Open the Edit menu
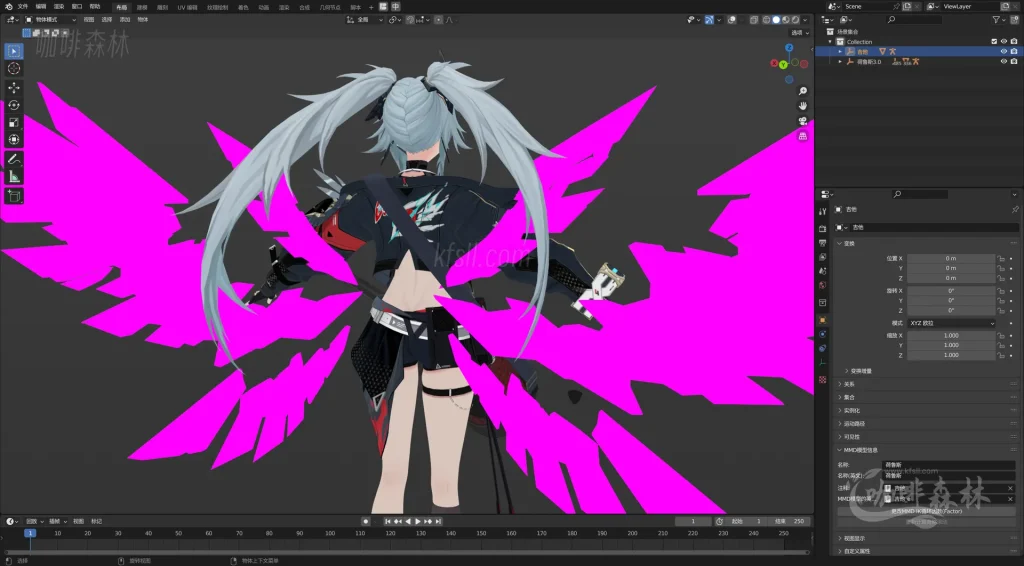Image resolution: width=1024 pixels, height=566 pixels. coord(40,7)
